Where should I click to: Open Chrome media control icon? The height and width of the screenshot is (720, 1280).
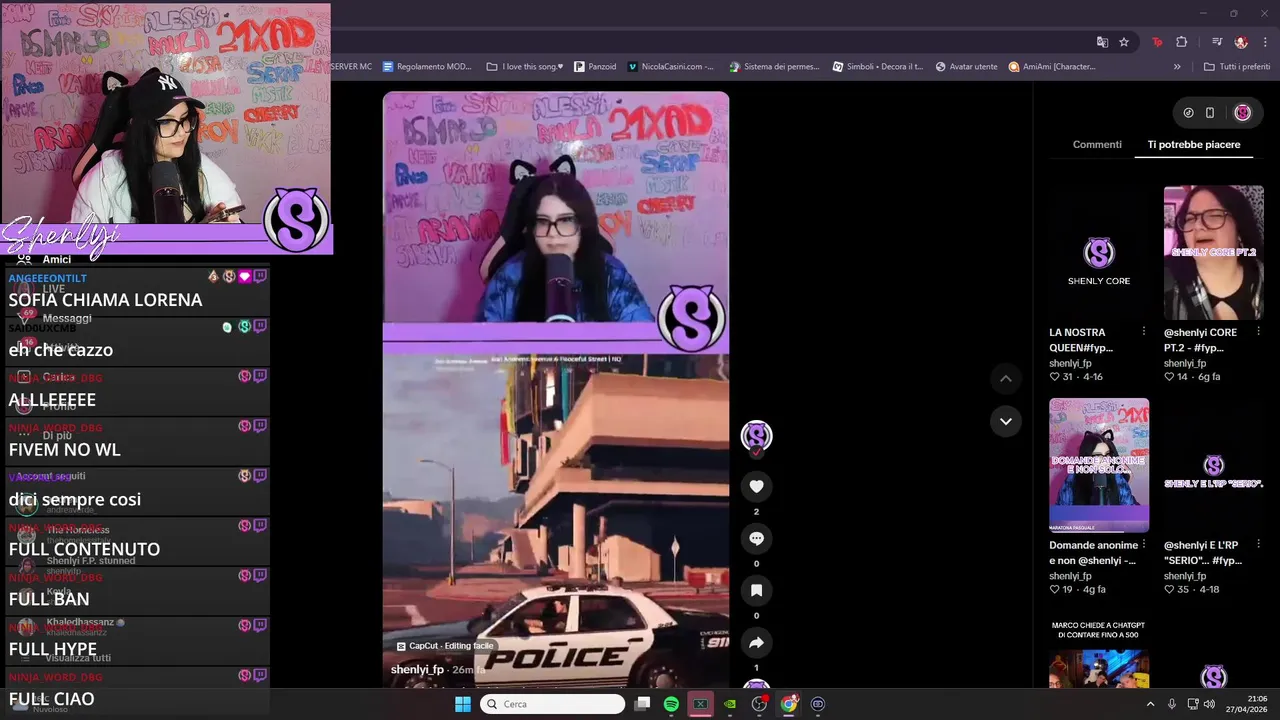pos(1217,42)
